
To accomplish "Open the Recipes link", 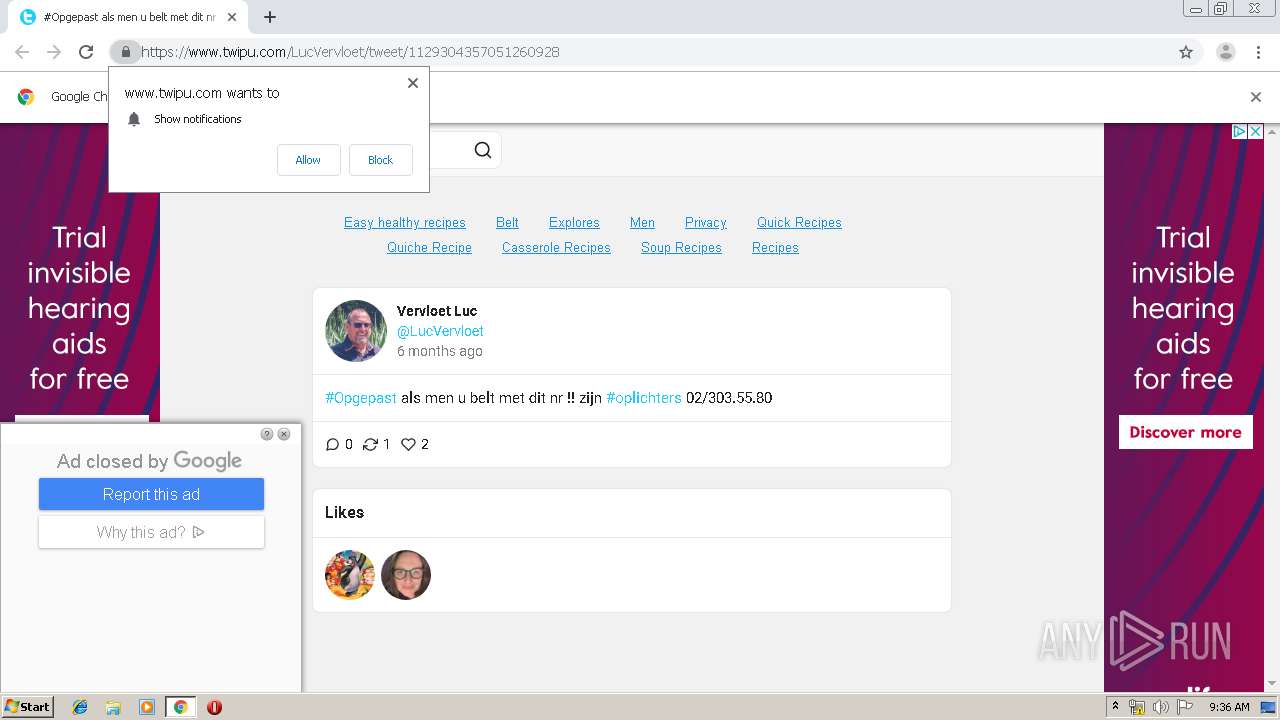I will pos(775,247).
